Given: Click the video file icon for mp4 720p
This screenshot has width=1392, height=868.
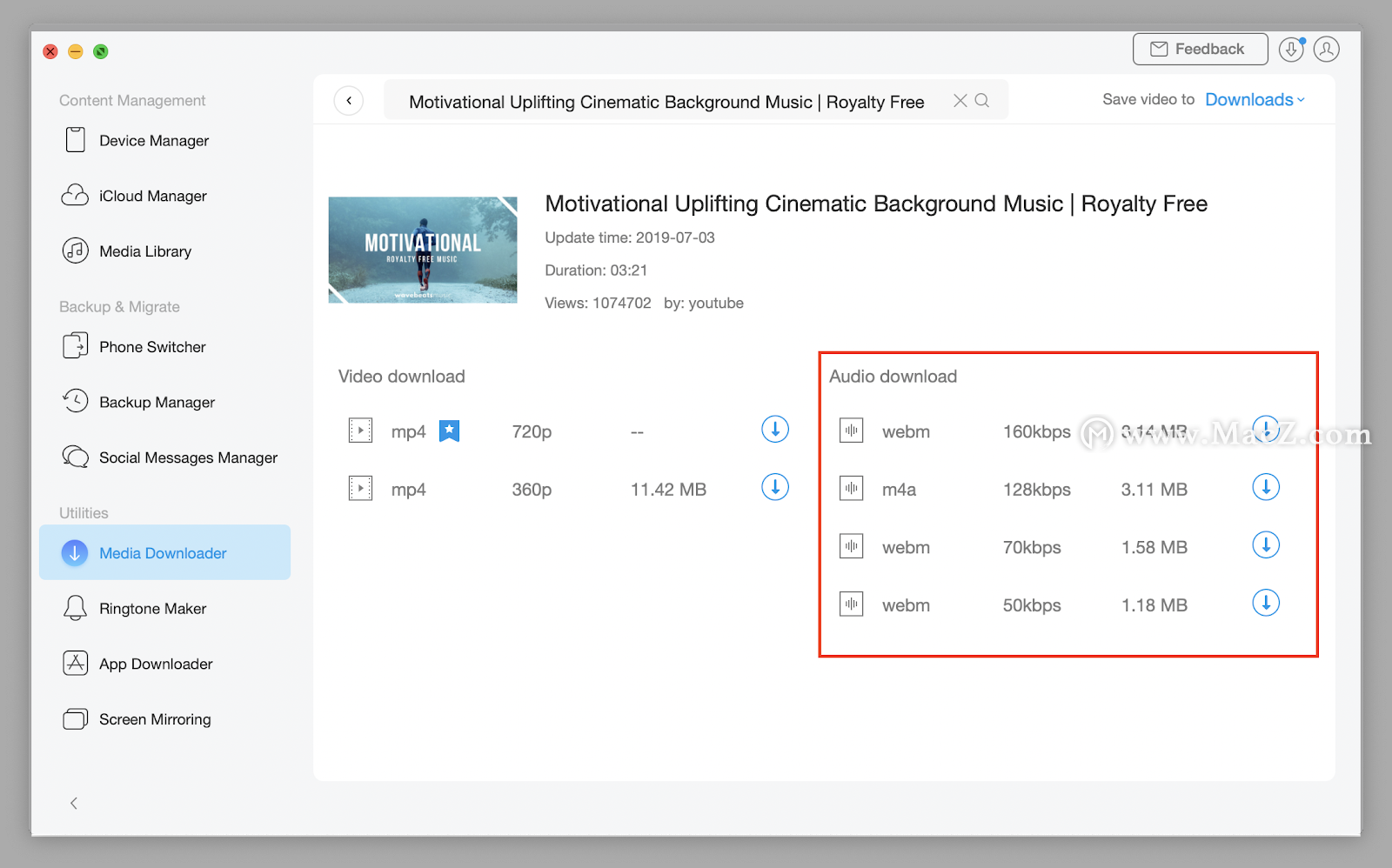Looking at the screenshot, I should [360, 431].
